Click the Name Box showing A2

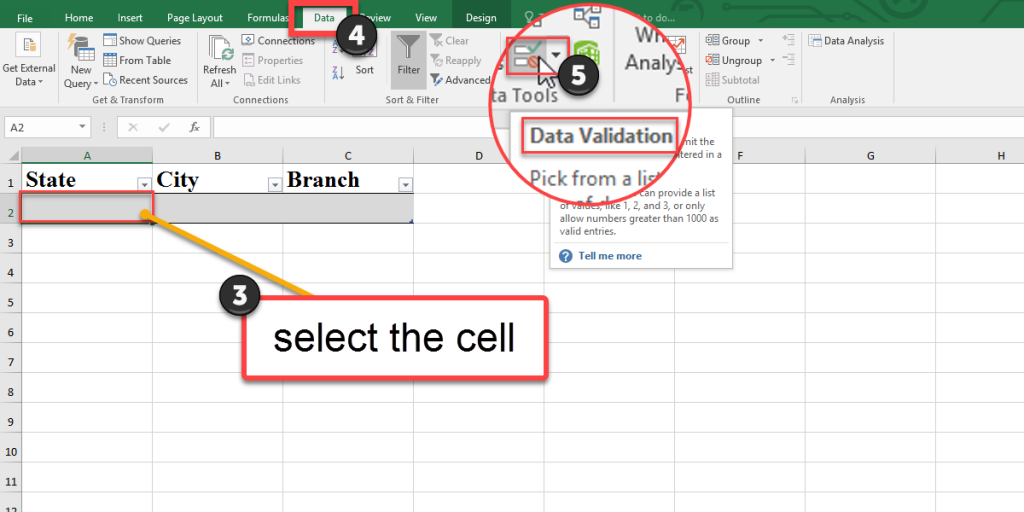(x=40, y=127)
